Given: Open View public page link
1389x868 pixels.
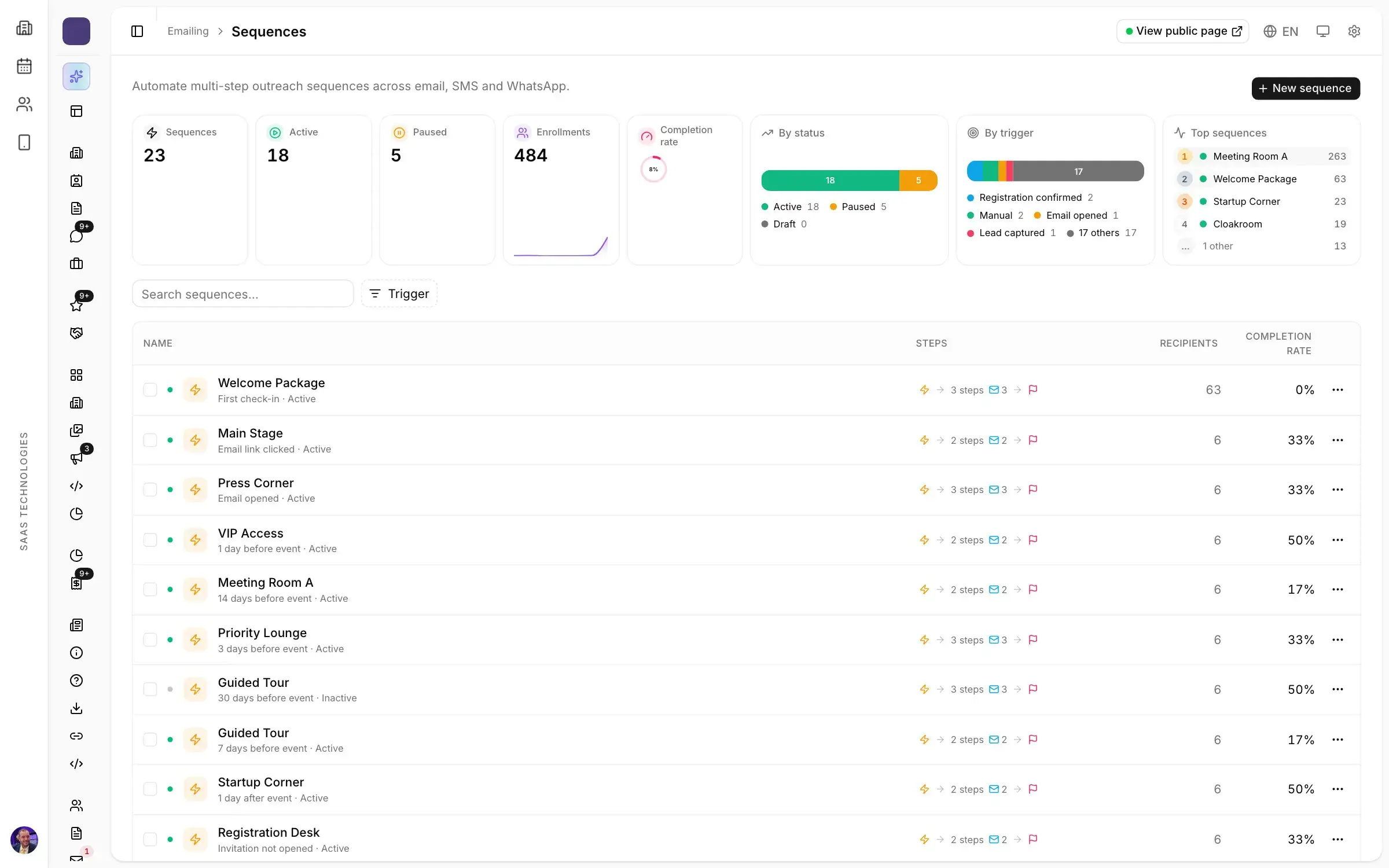Looking at the screenshot, I should tap(1182, 31).
